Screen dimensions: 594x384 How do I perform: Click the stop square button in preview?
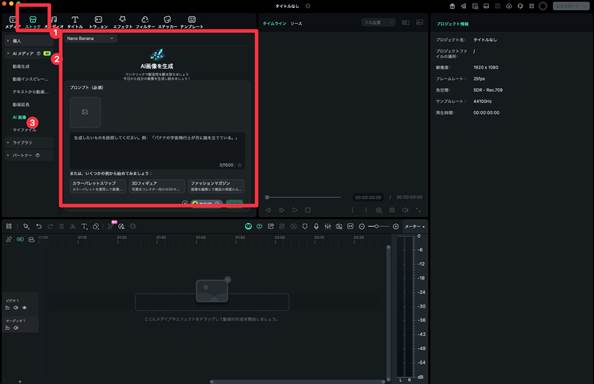coord(308,210)
